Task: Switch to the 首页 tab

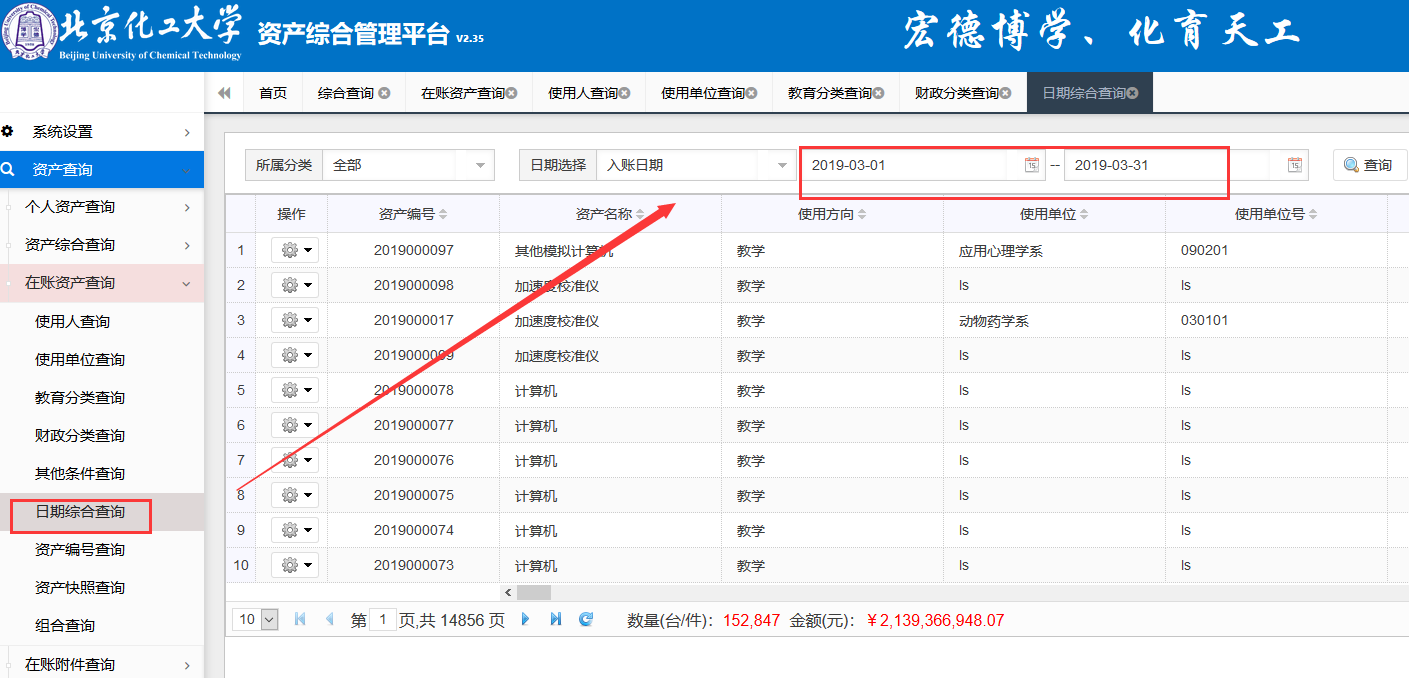Action: tap(273, 93)
